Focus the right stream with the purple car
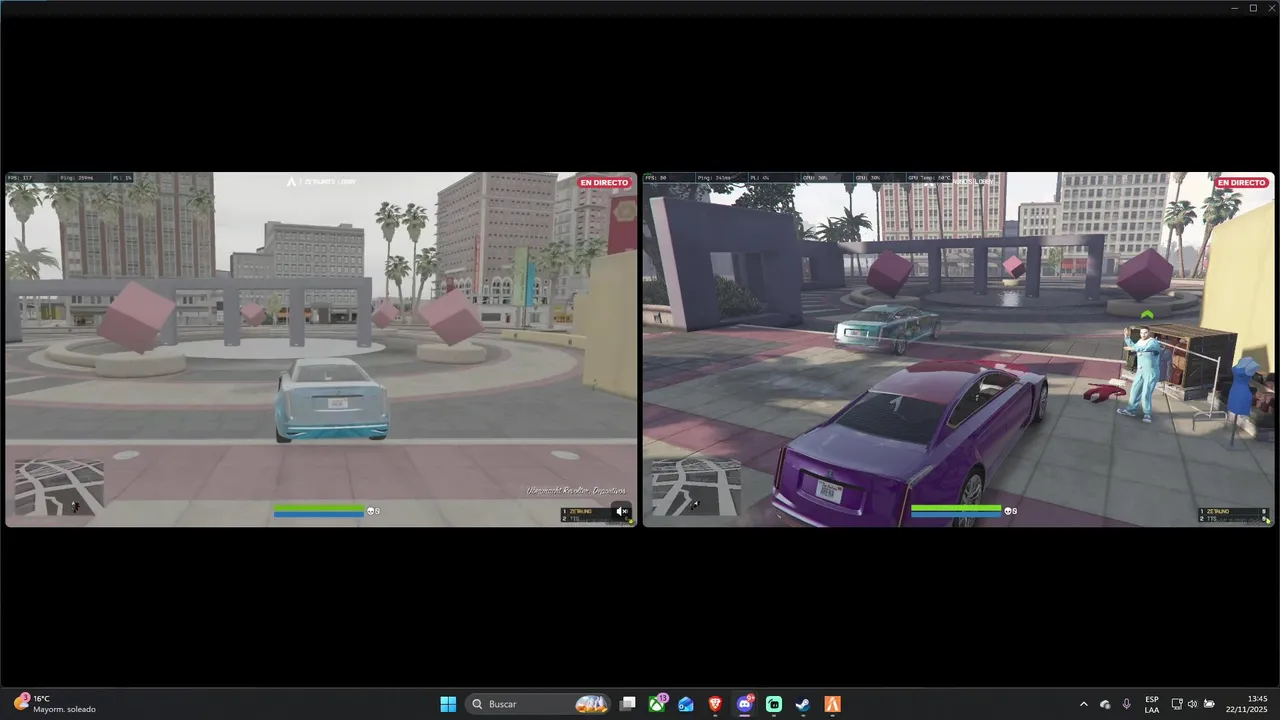Viewport: 1280px width, 720px height. [x=958, y=349]
